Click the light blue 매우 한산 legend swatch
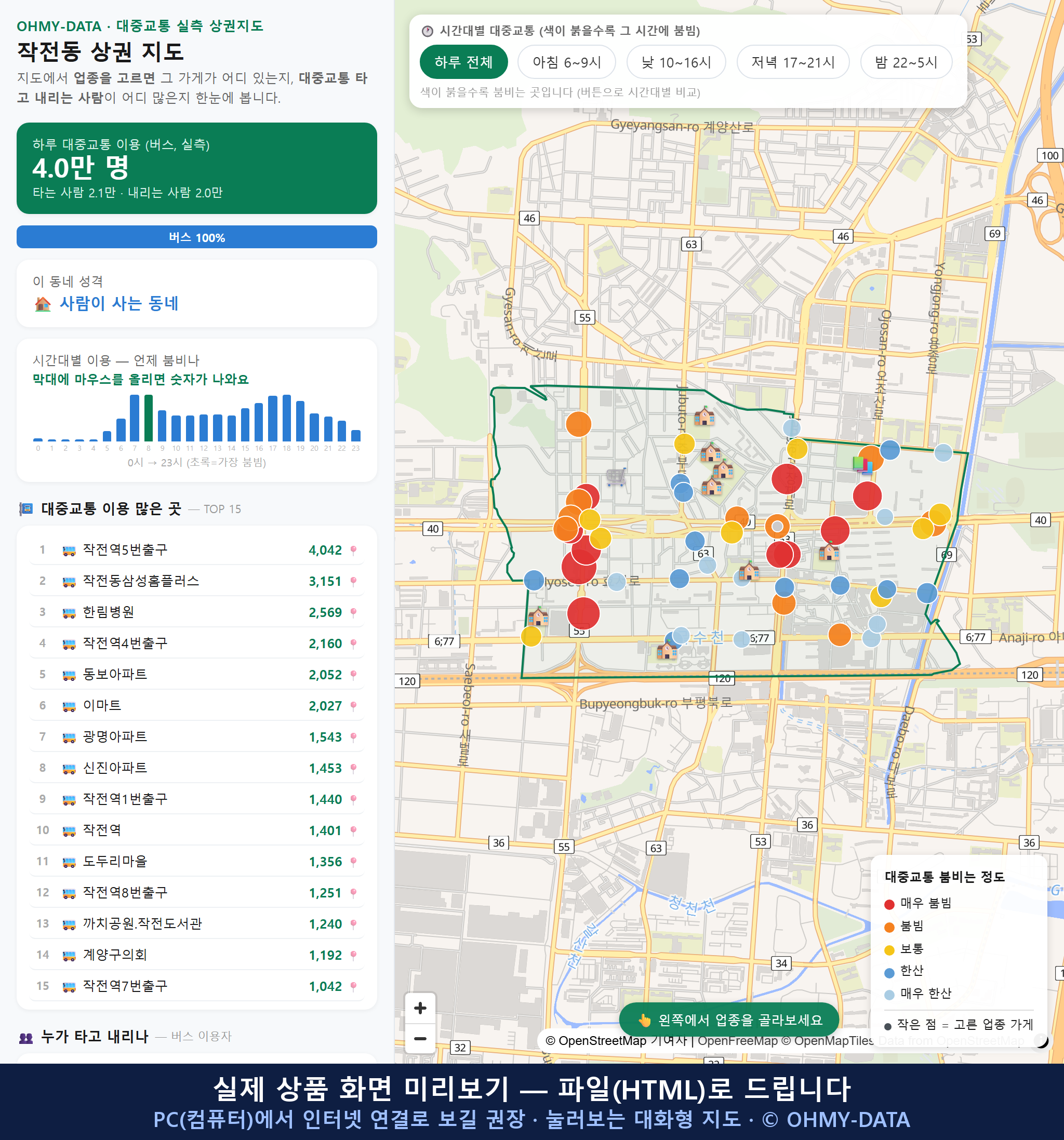This screenshot has width=1064, height=1140. pyautogui.click(x=889, y=995)
